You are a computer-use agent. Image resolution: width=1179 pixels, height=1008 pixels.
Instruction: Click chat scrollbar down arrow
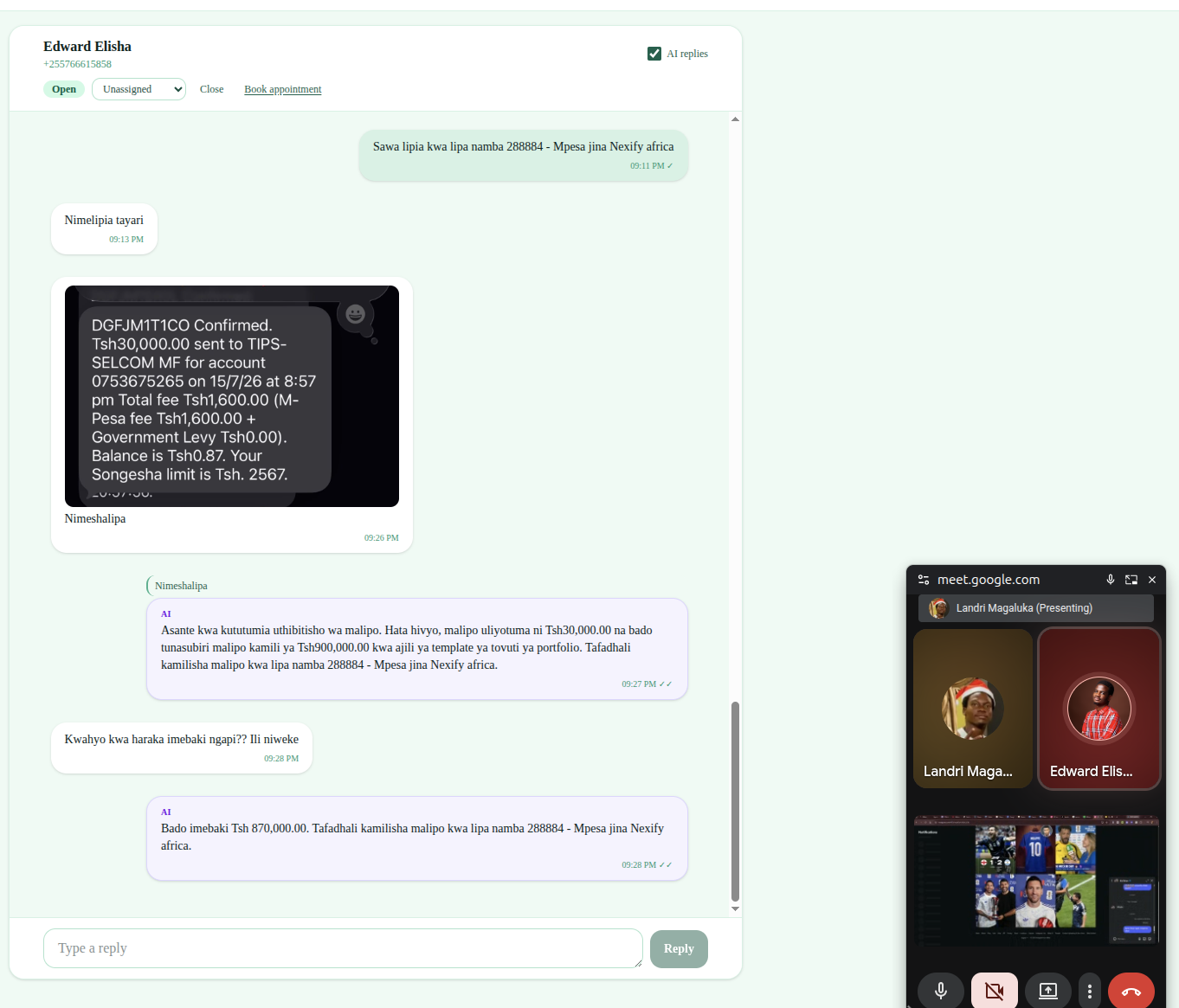735,908
